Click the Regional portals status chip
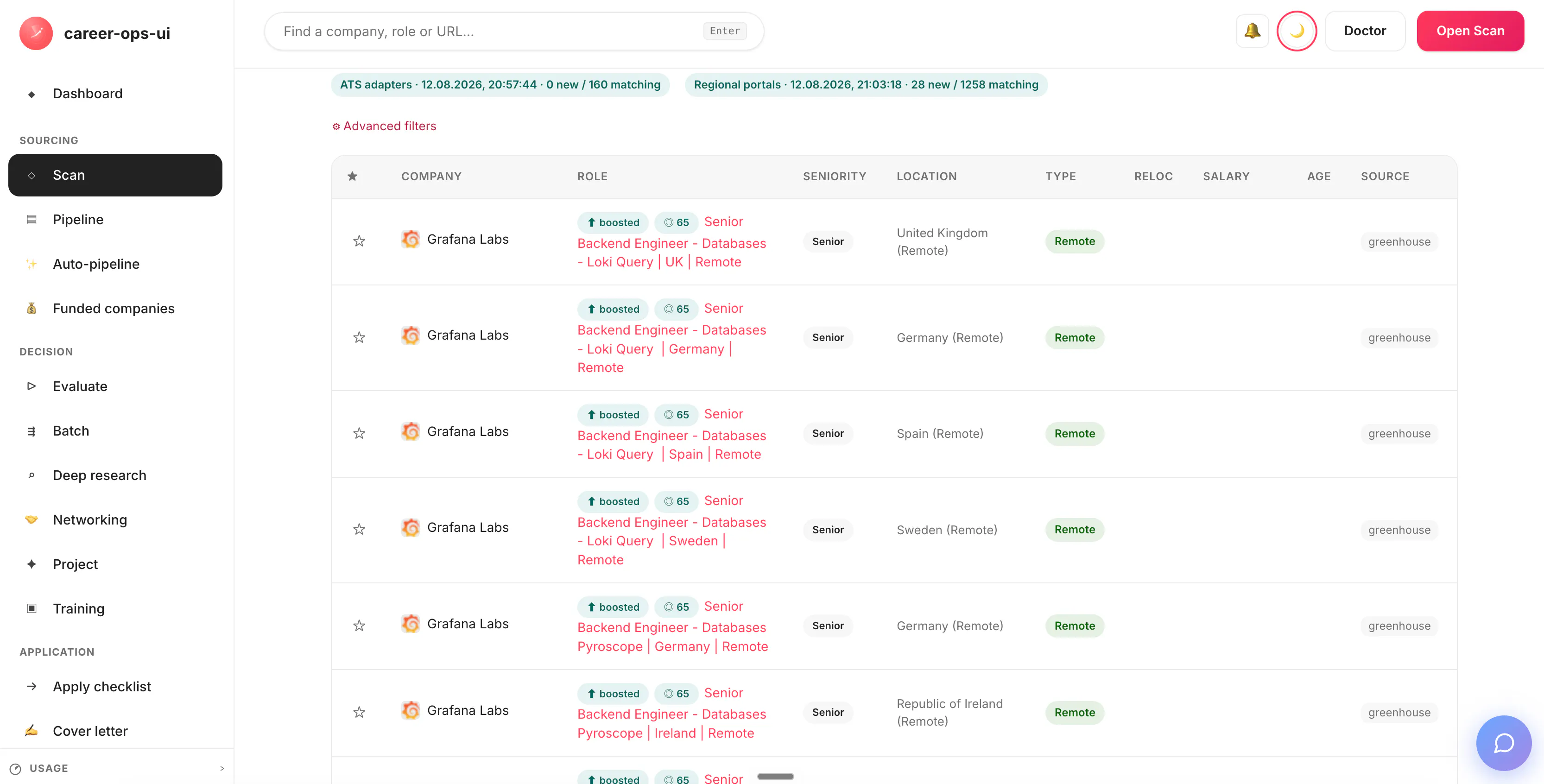The image size is (1544, 784). 866,84
